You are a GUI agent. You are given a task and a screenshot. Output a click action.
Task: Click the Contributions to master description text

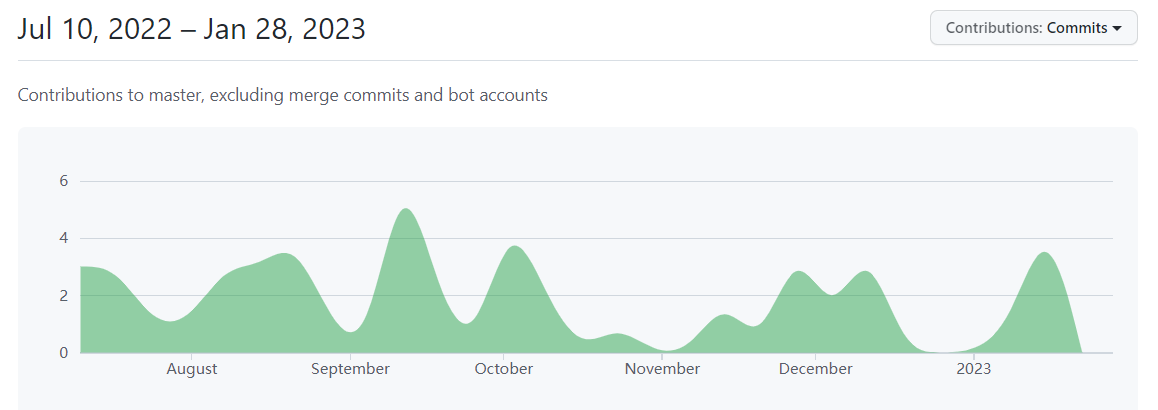coord(283,96)
